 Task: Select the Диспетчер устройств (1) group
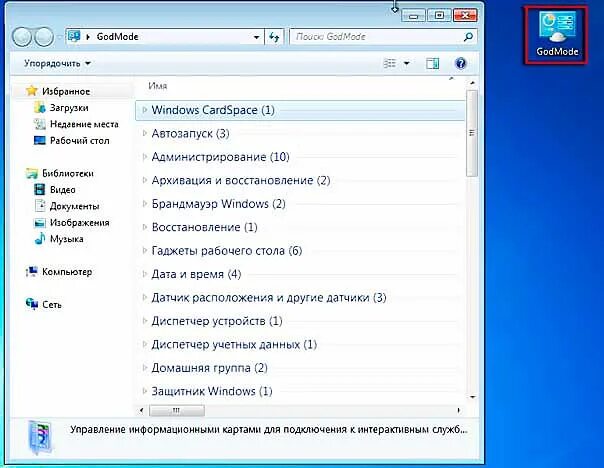pos(217,321)
